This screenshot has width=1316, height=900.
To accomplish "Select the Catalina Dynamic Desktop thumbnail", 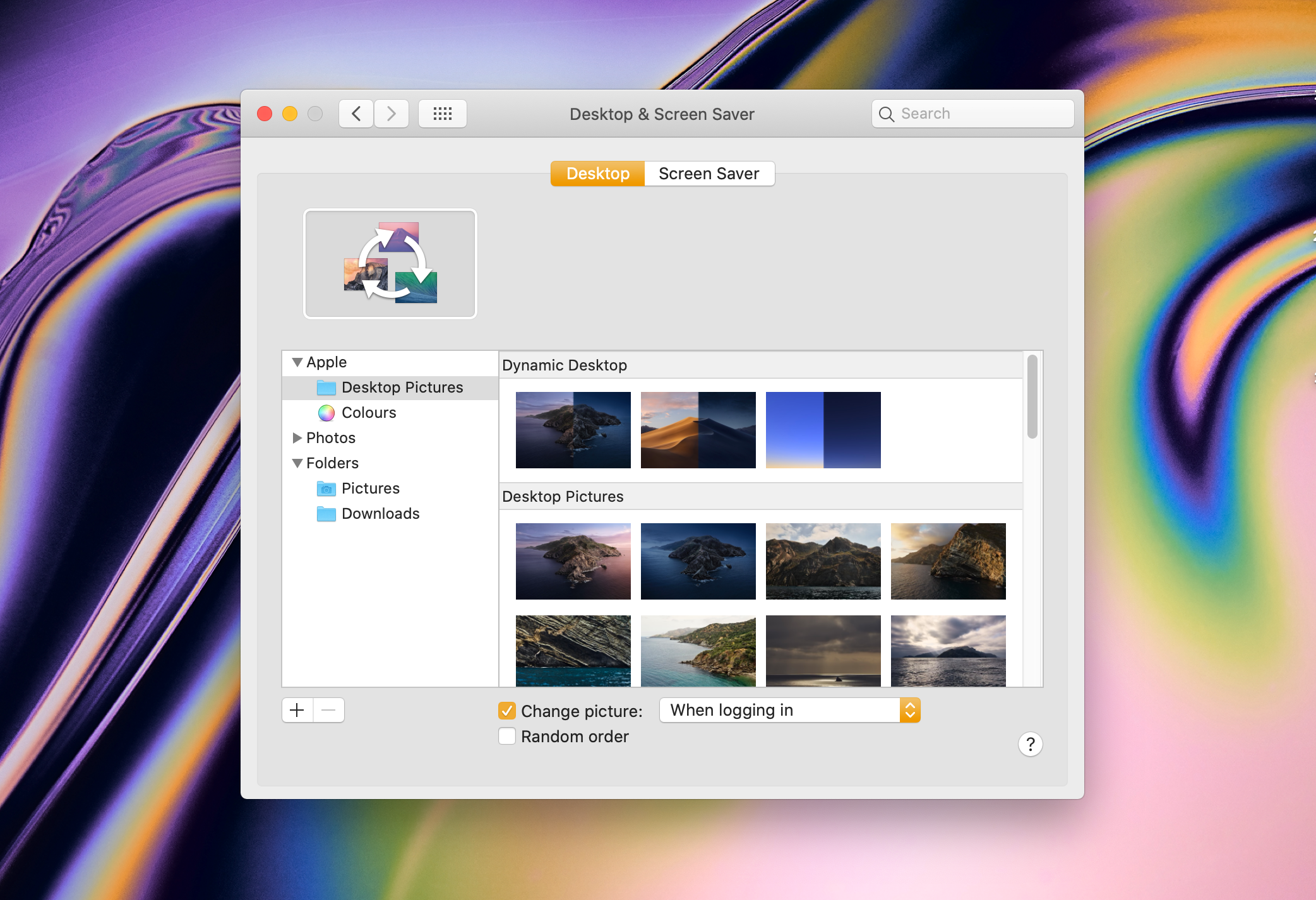I will [573, 430].
